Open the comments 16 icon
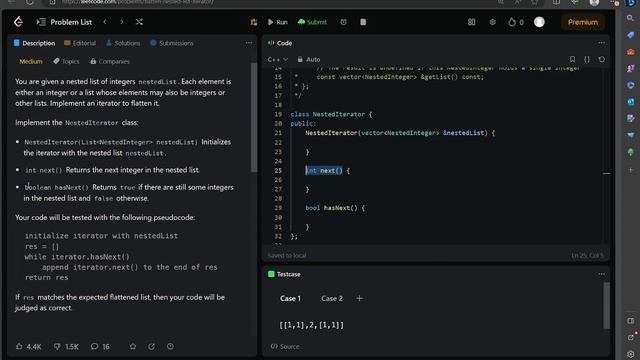The width and height of the screenshot is (640, 360). pyautogui.click(x=100, y=347)
